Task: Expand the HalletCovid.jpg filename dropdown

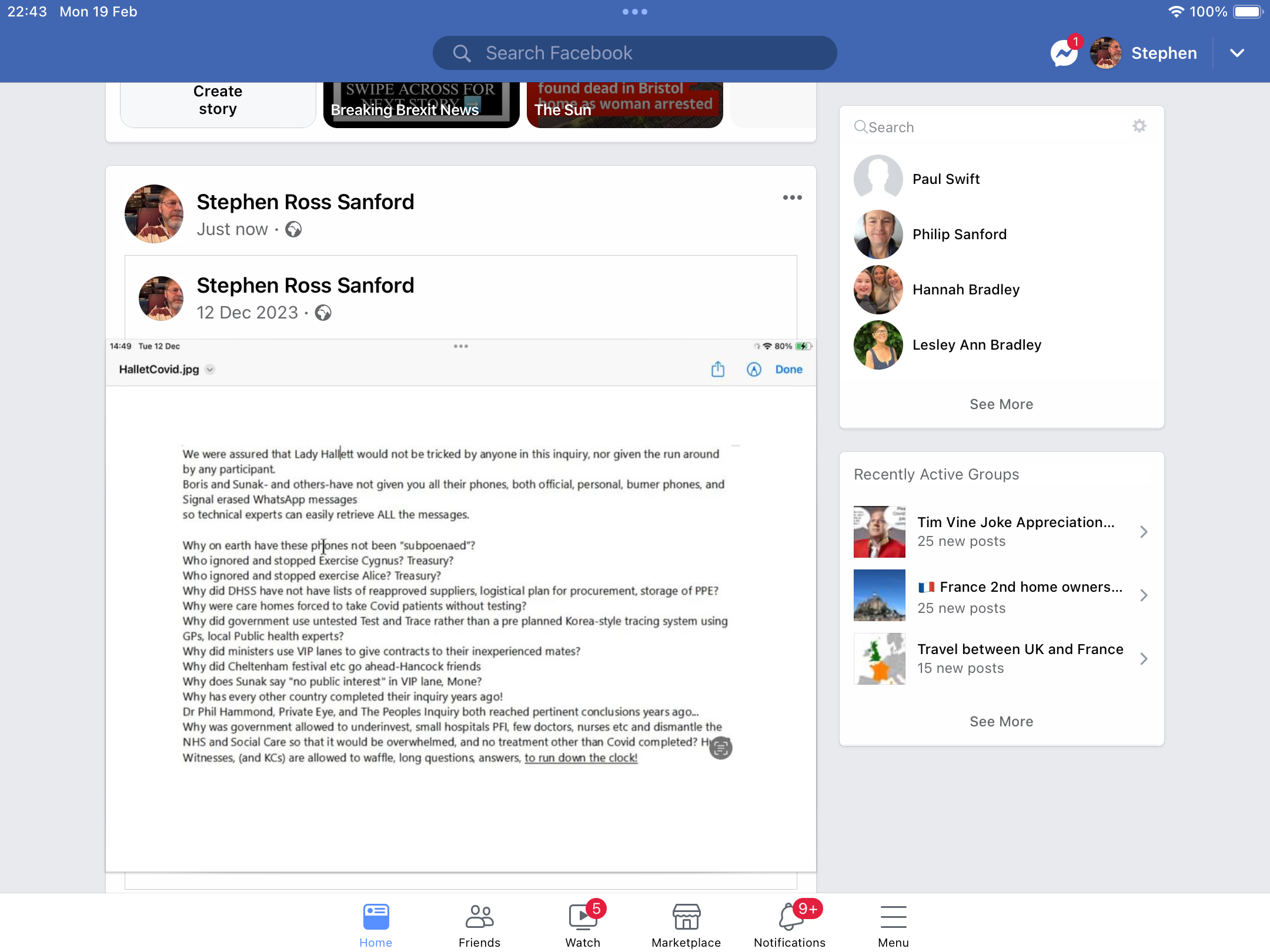Action: click(x=210, y=369)
